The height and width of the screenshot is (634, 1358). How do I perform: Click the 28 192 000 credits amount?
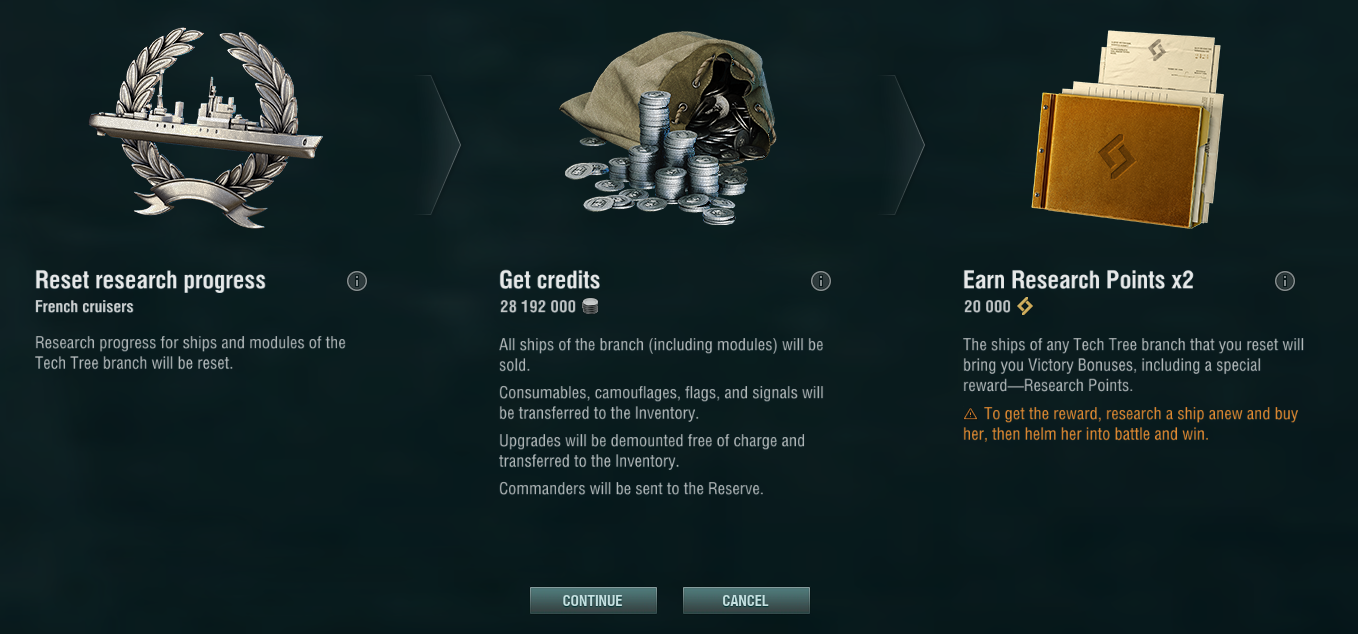(537, 307)
